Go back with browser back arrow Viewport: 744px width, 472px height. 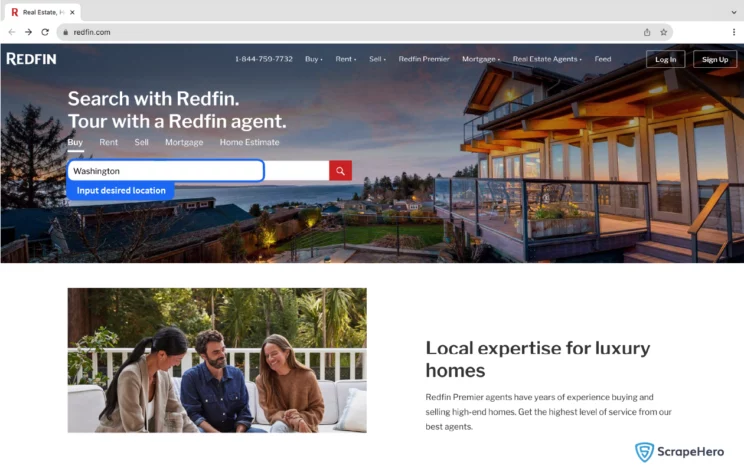click(12, 32)
